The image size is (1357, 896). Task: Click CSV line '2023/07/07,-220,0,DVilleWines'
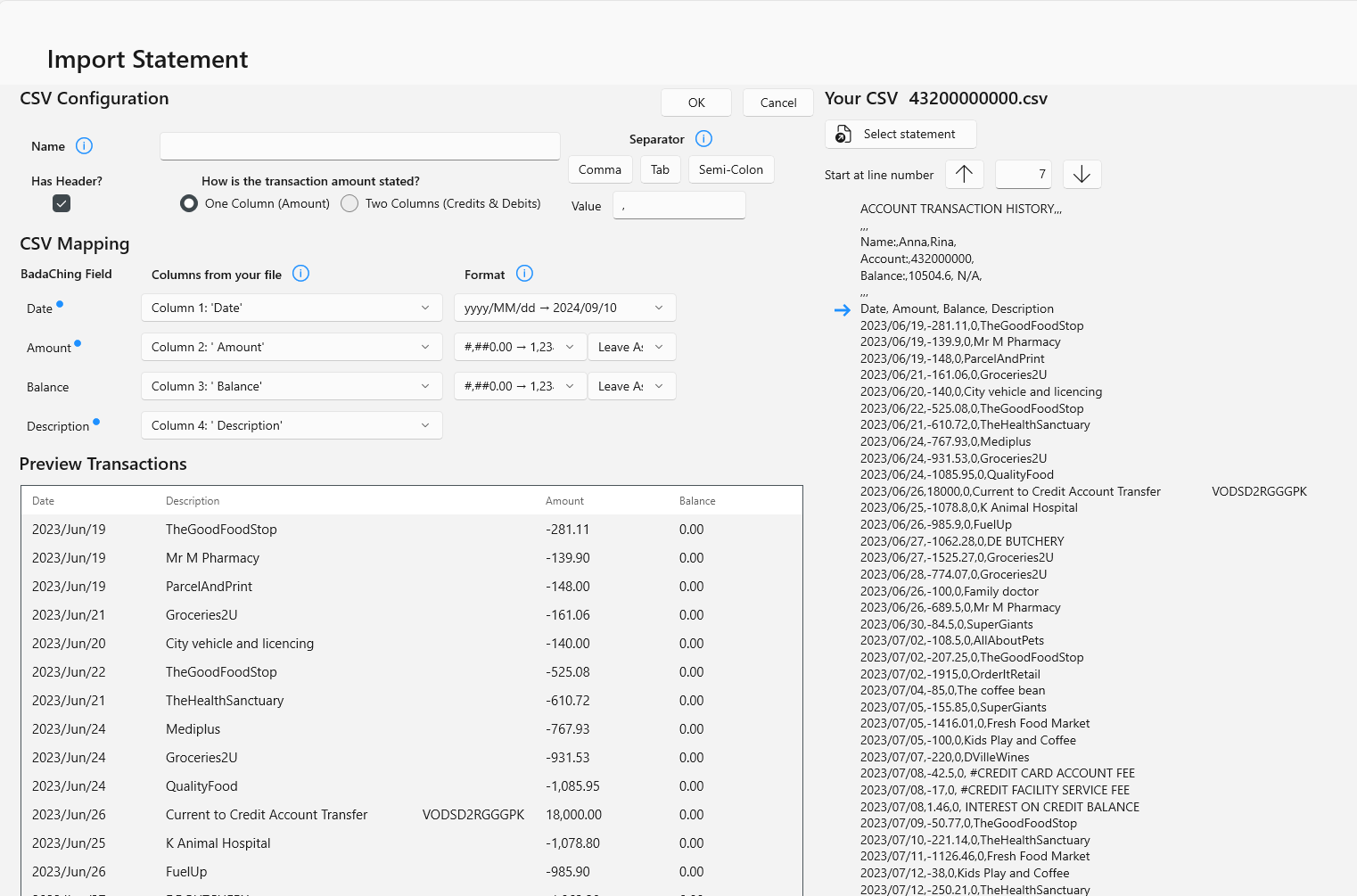click(x=945, y=757)
